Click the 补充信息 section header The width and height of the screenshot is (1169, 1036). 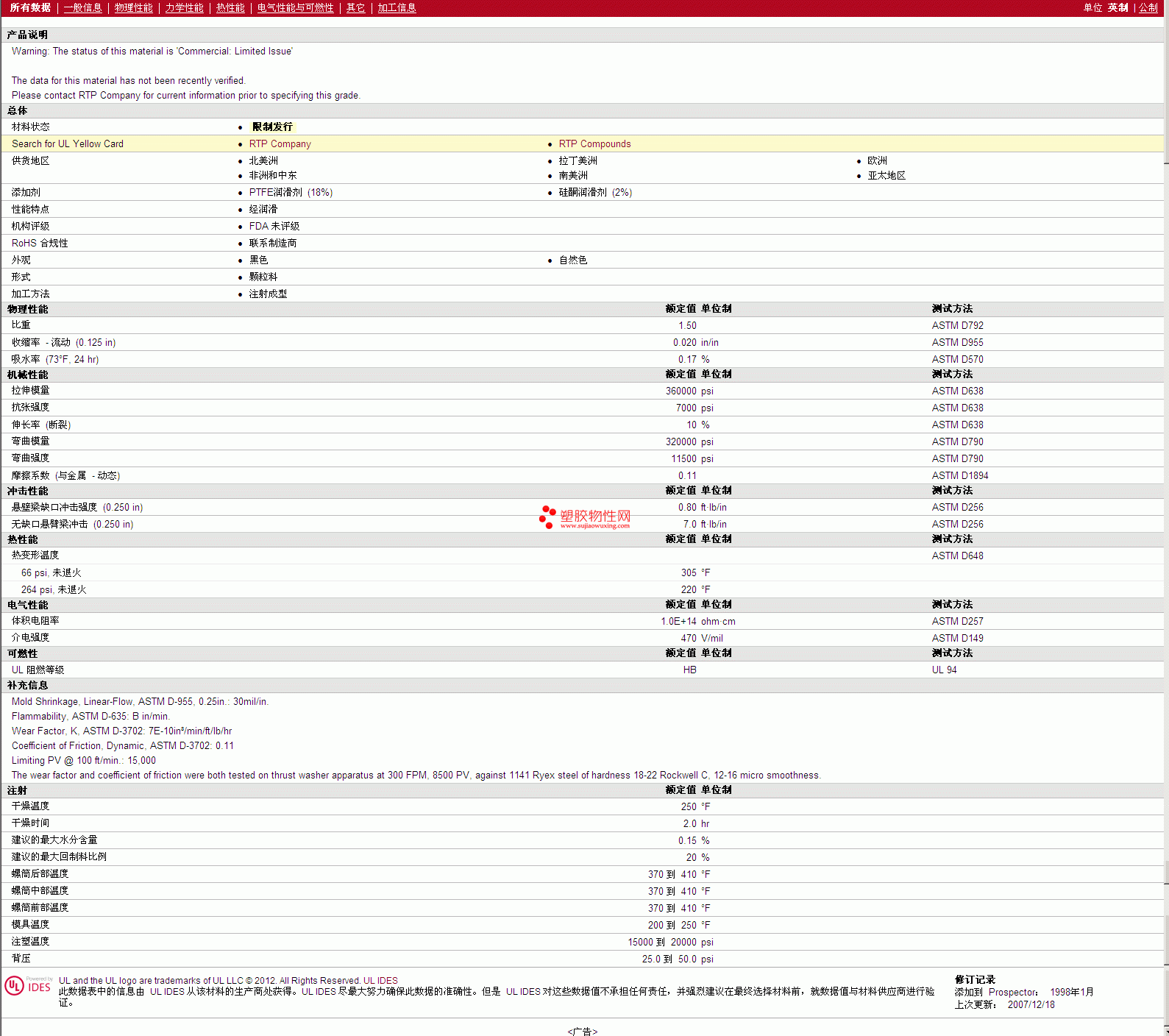(27, 686)
